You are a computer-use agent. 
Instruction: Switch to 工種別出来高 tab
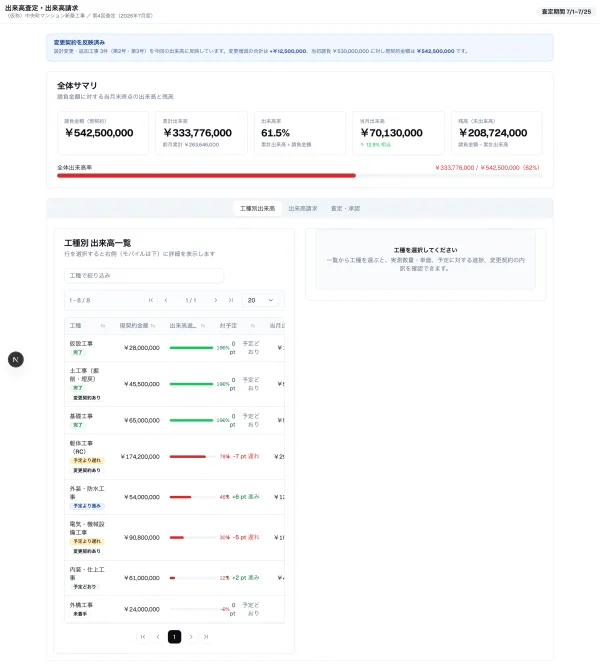(x=257, y=208)
